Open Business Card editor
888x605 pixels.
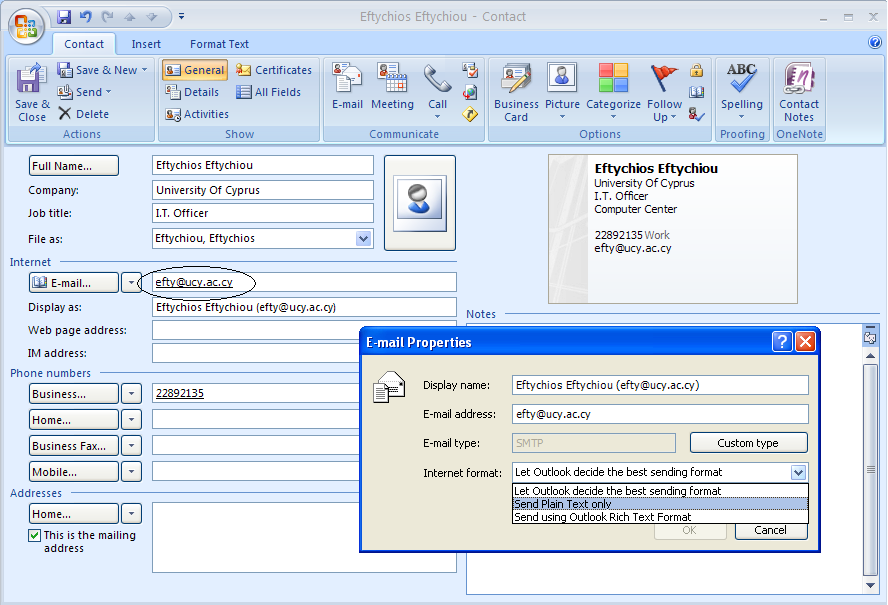pyautogui.click(x=516, y=92)
